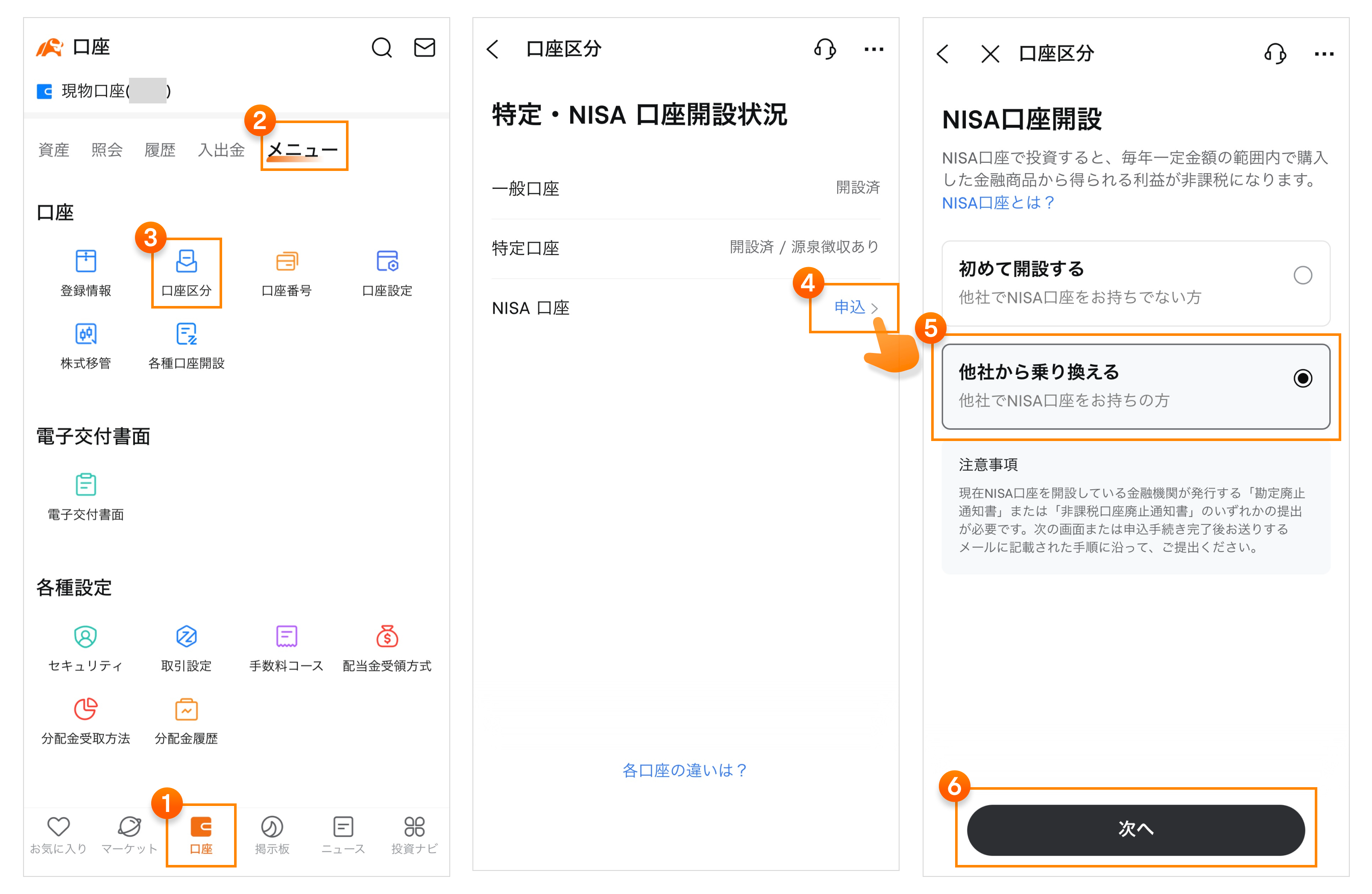The height and width of the screenshot is (894, 1372).
Task: Open the NISA口座とは？ link
Action: click(x=998, y=203)
